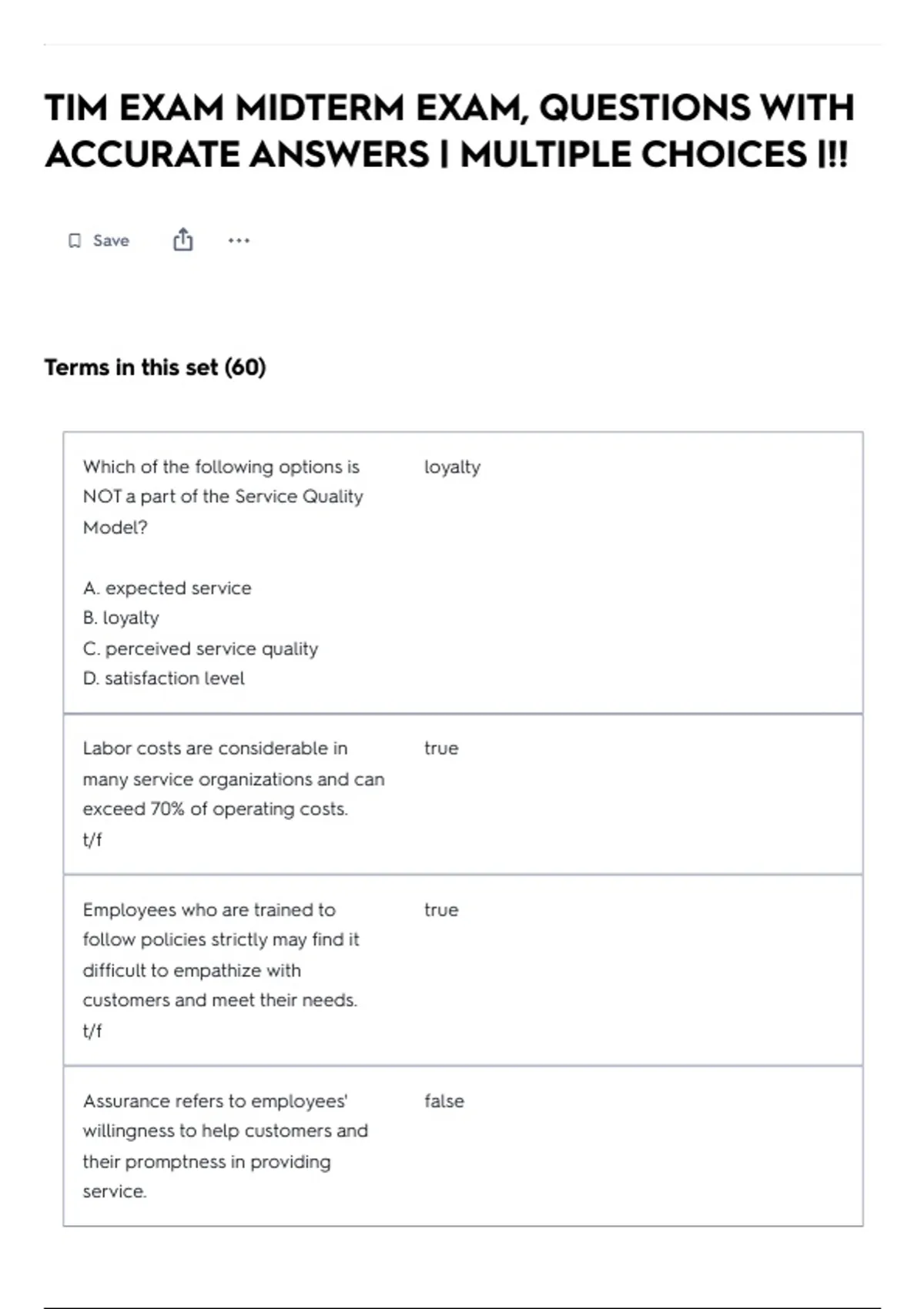
Task: Click option A. expected service
Action: pos(167,588)
